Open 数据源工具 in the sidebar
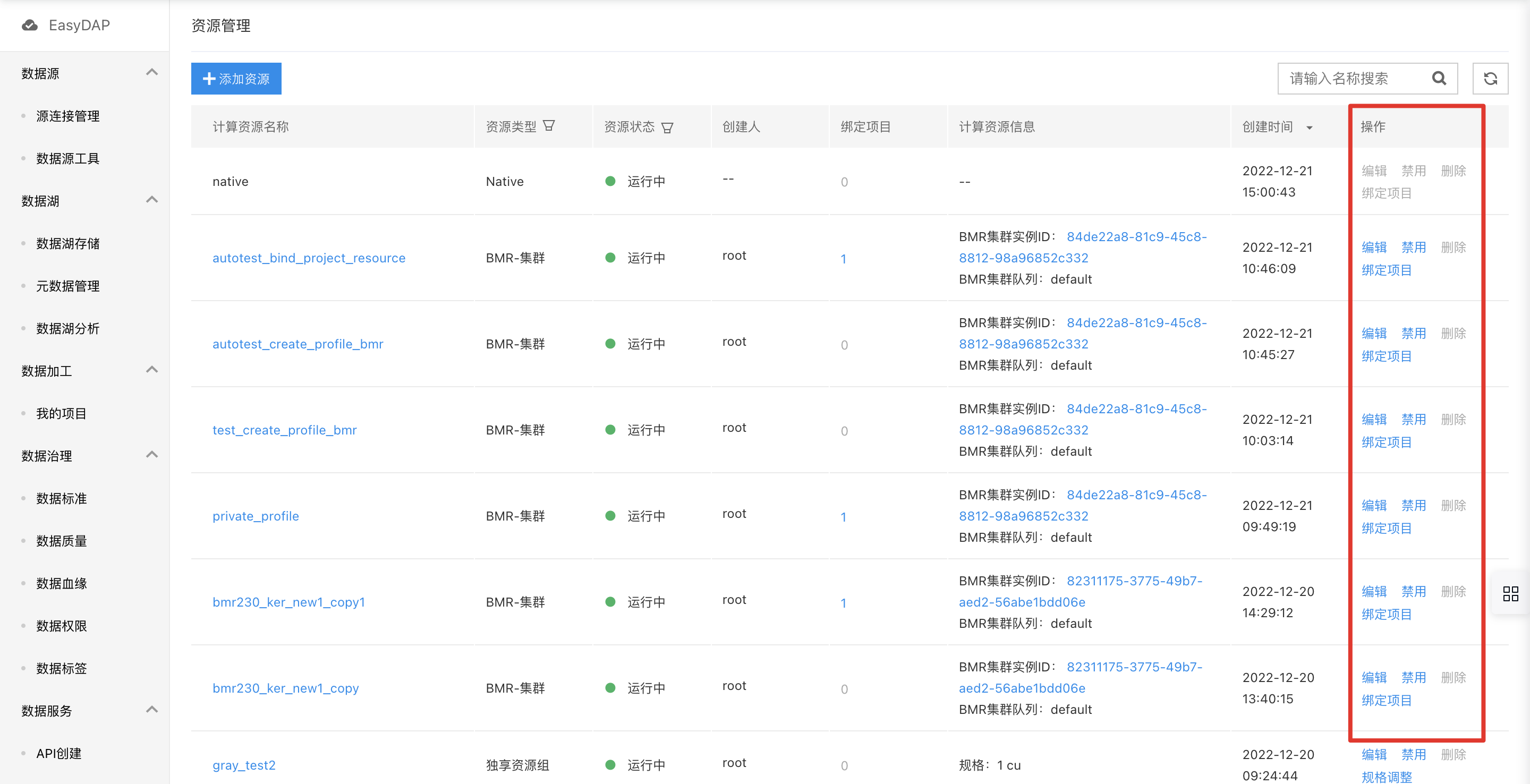The height and width of the screenshot is (784, 1530). coord(67,159)
